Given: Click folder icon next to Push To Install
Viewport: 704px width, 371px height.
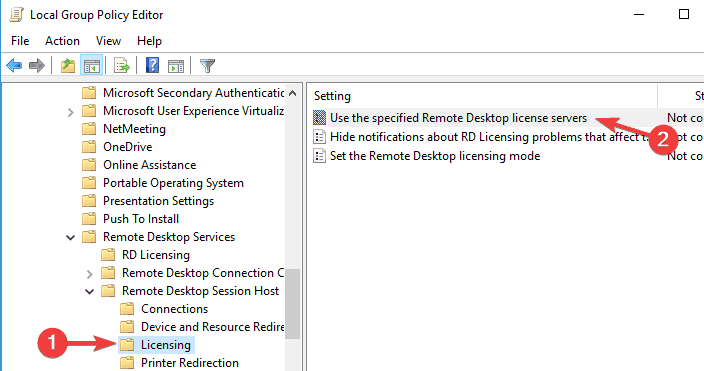Looking at the screenshot, I should pos(89,219).
